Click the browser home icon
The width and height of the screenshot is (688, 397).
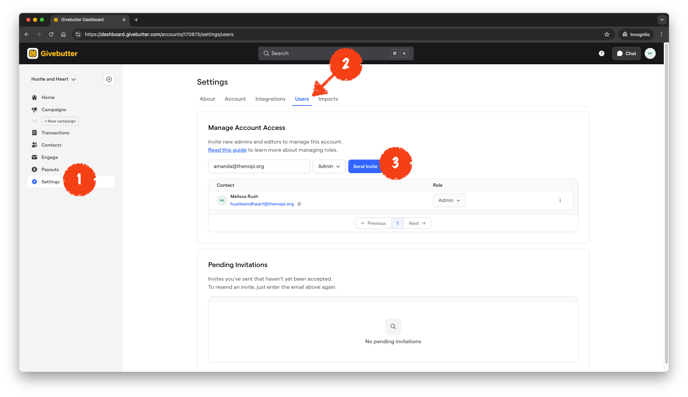click(x=63, y=34)
